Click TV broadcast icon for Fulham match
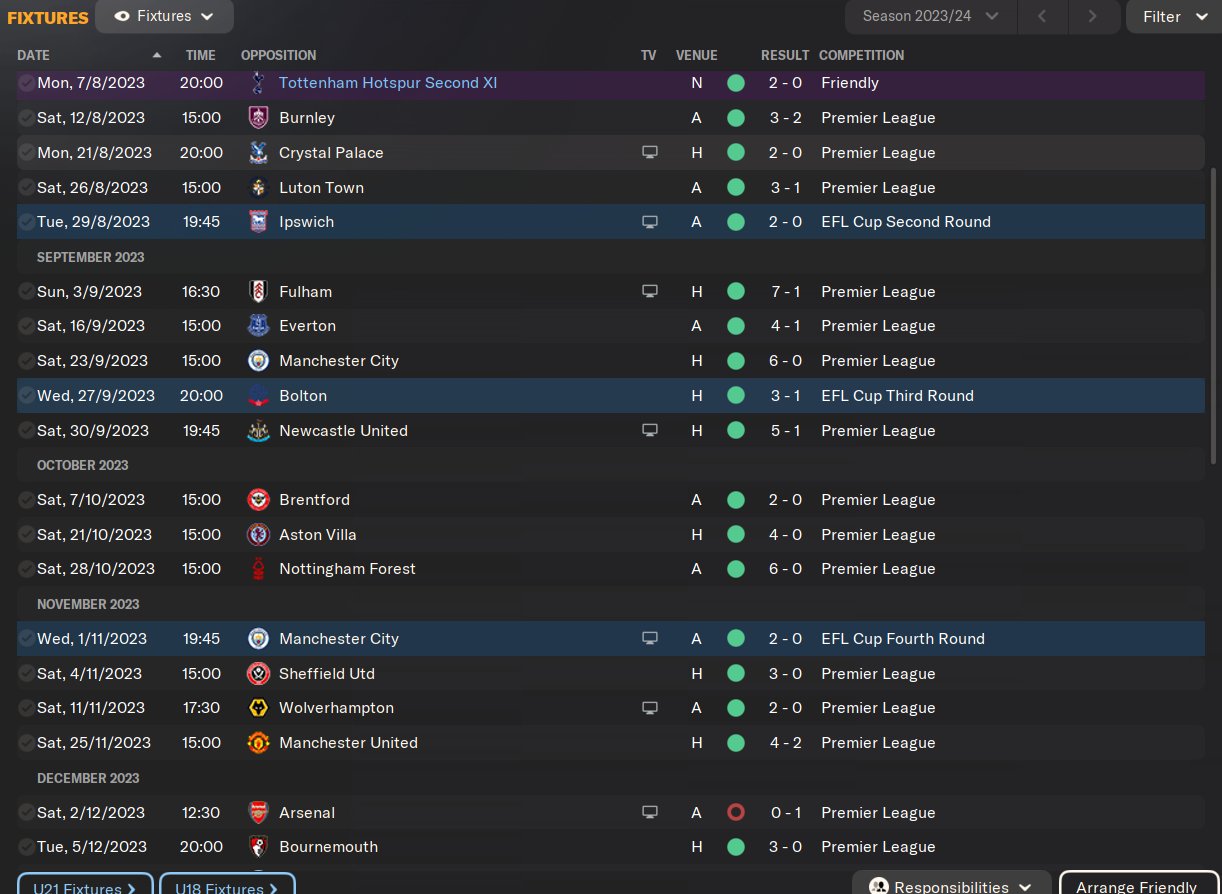This screenshot has height=894, width=1222. click(x=650, y=292)
